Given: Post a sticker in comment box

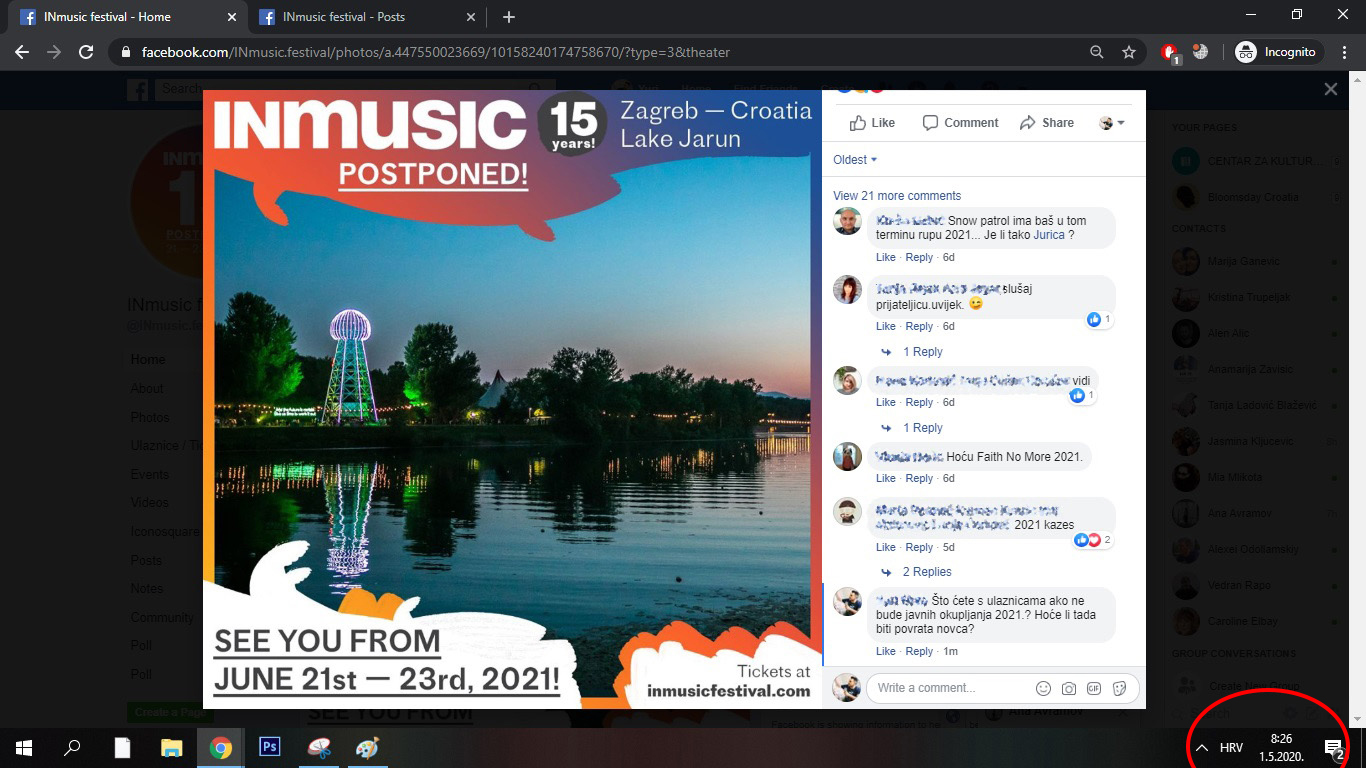Looking at the screenshot, I should [x=1120, y=688].
